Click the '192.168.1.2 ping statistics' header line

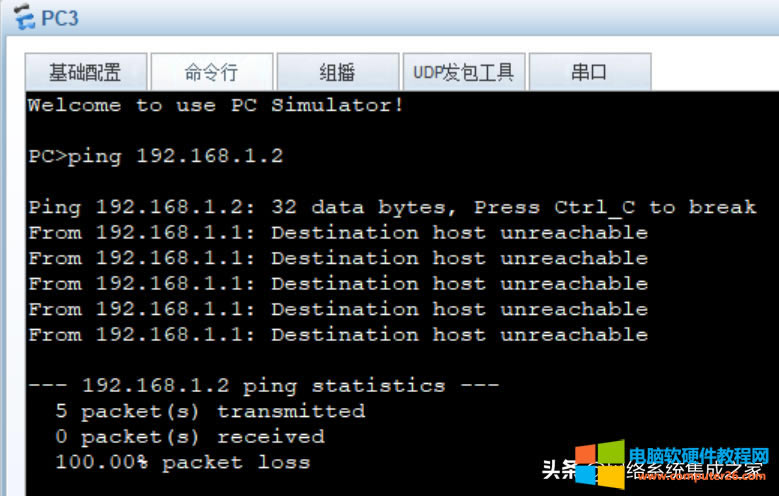[263, 386]
